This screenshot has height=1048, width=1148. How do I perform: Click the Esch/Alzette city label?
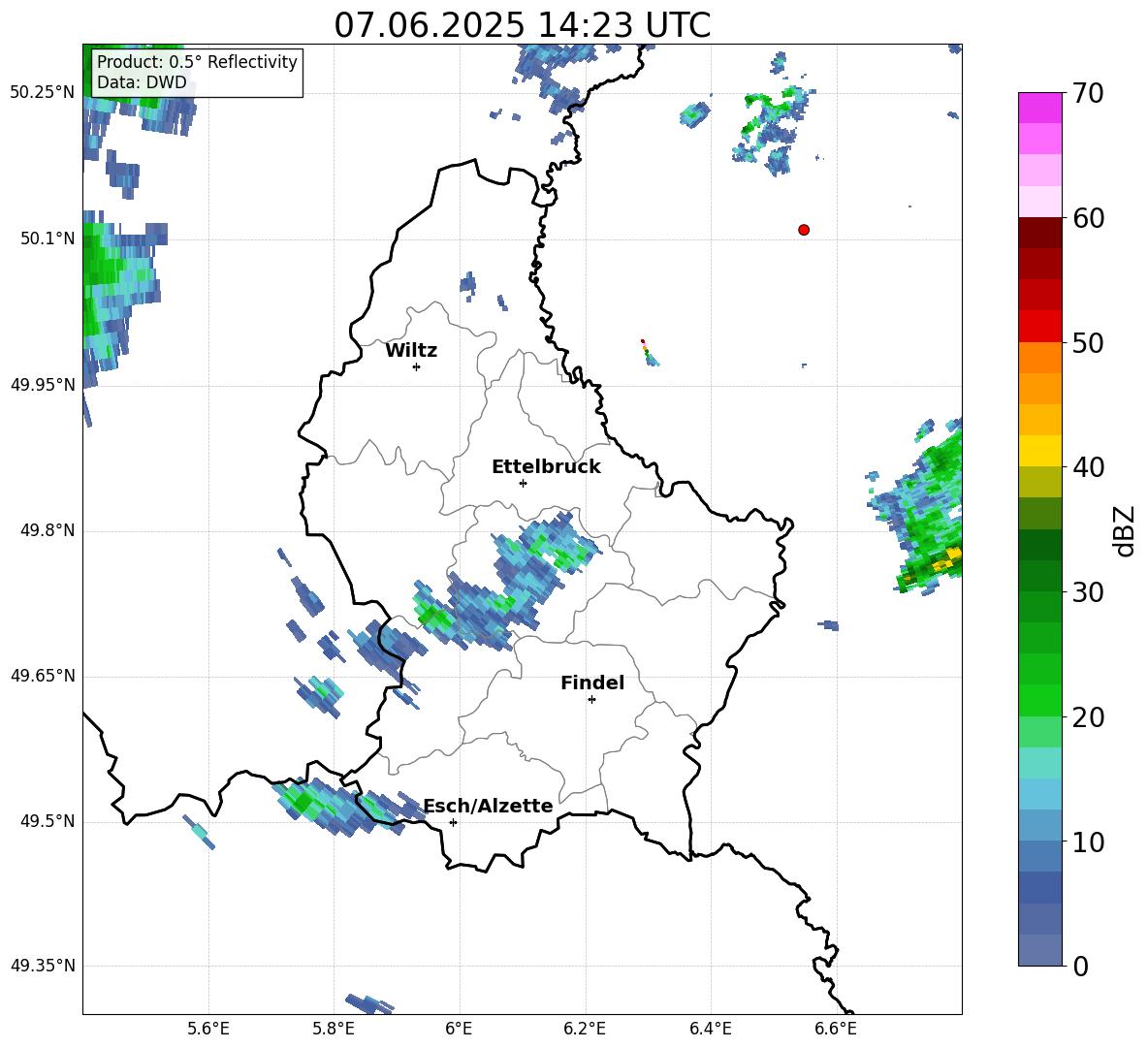[x=488, y=806]
